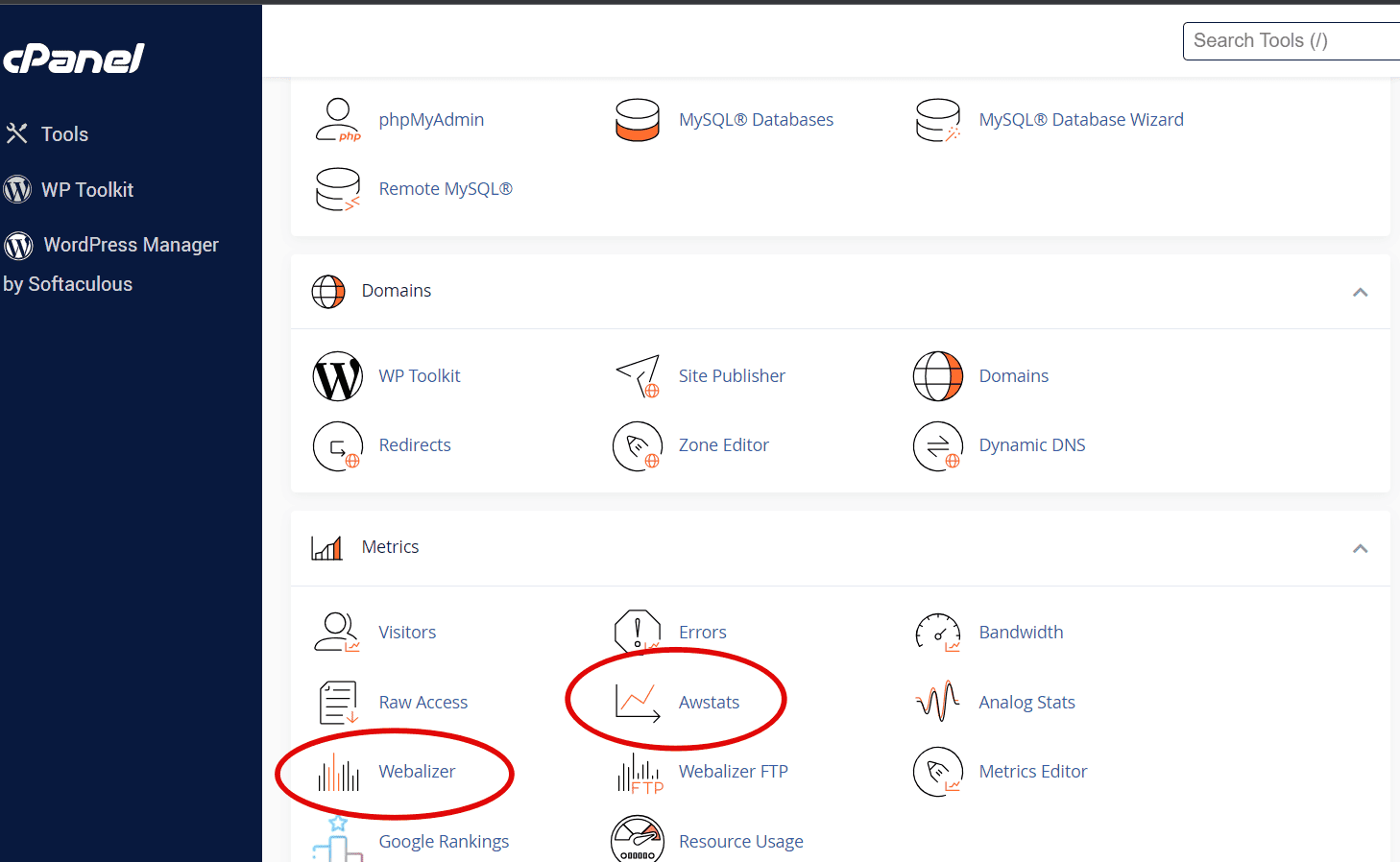
Task: Open Google Rankings
Action: point(444,841)
